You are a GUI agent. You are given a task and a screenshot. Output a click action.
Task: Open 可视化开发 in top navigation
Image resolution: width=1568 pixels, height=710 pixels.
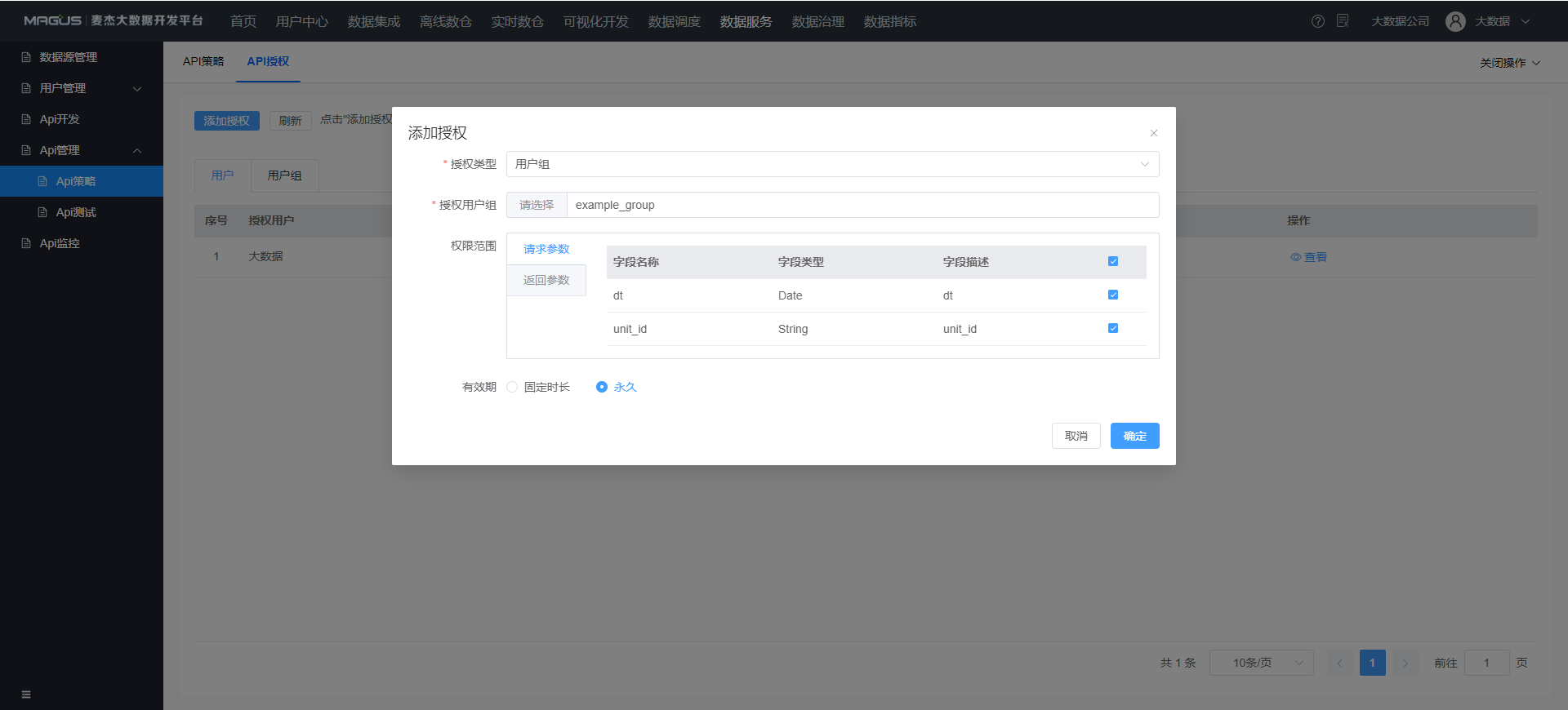(x=596, y=21)
